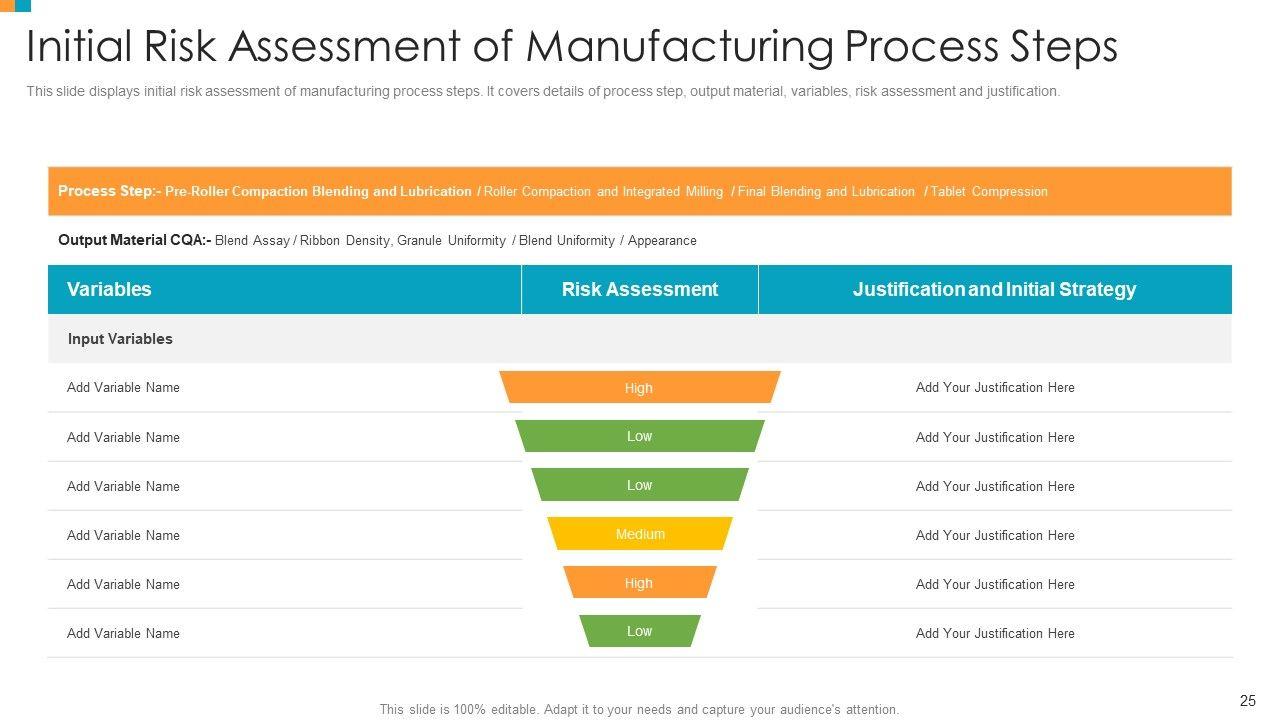Select the Output Material CQA line
This screenshot has height=720, width=1280.
[x=377, y=240]
